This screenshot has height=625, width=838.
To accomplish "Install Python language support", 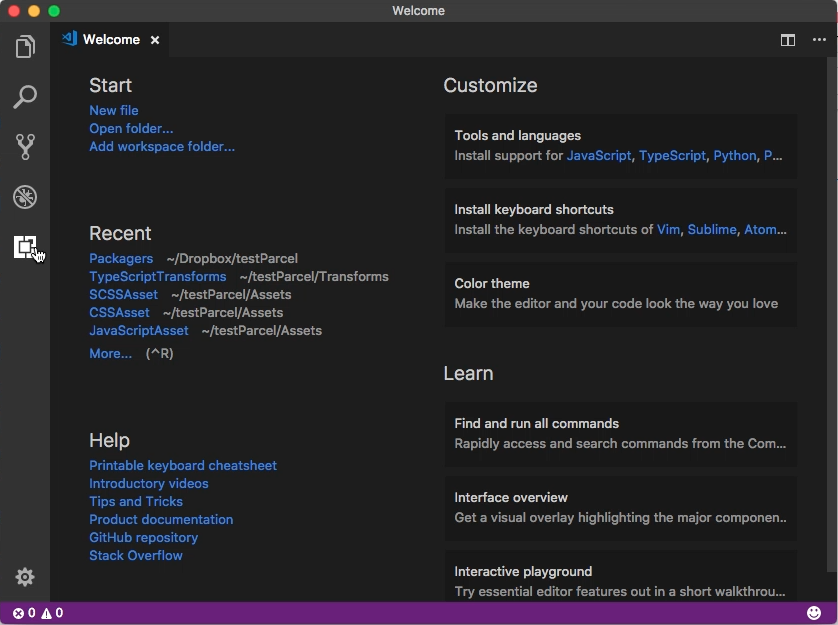I will point(735,156).
